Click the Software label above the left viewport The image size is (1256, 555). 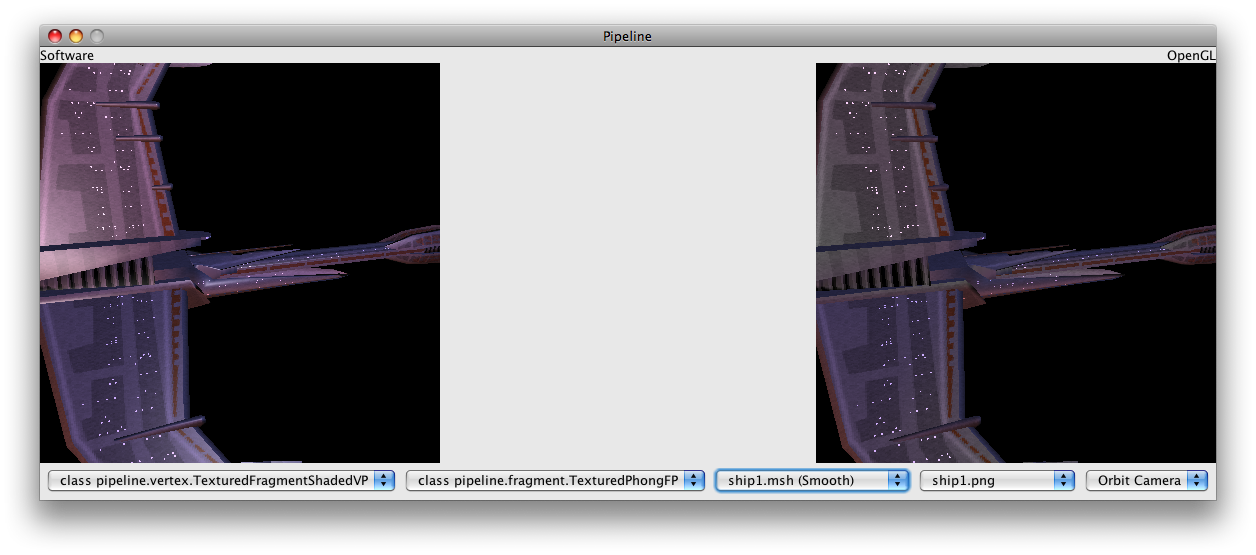pos(67,56)
